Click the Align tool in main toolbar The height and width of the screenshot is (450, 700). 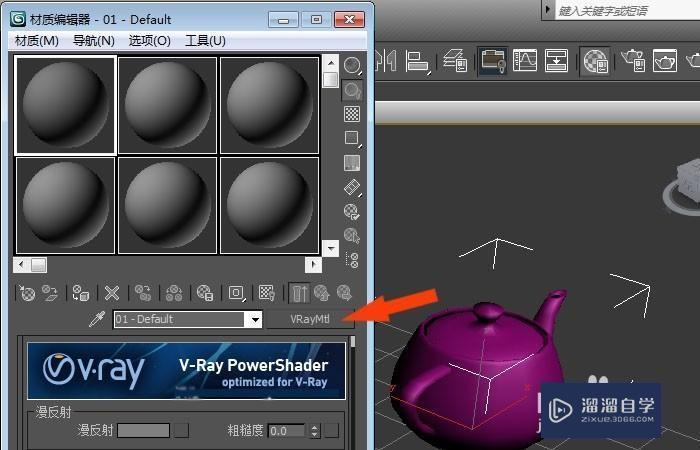point(417,61)
